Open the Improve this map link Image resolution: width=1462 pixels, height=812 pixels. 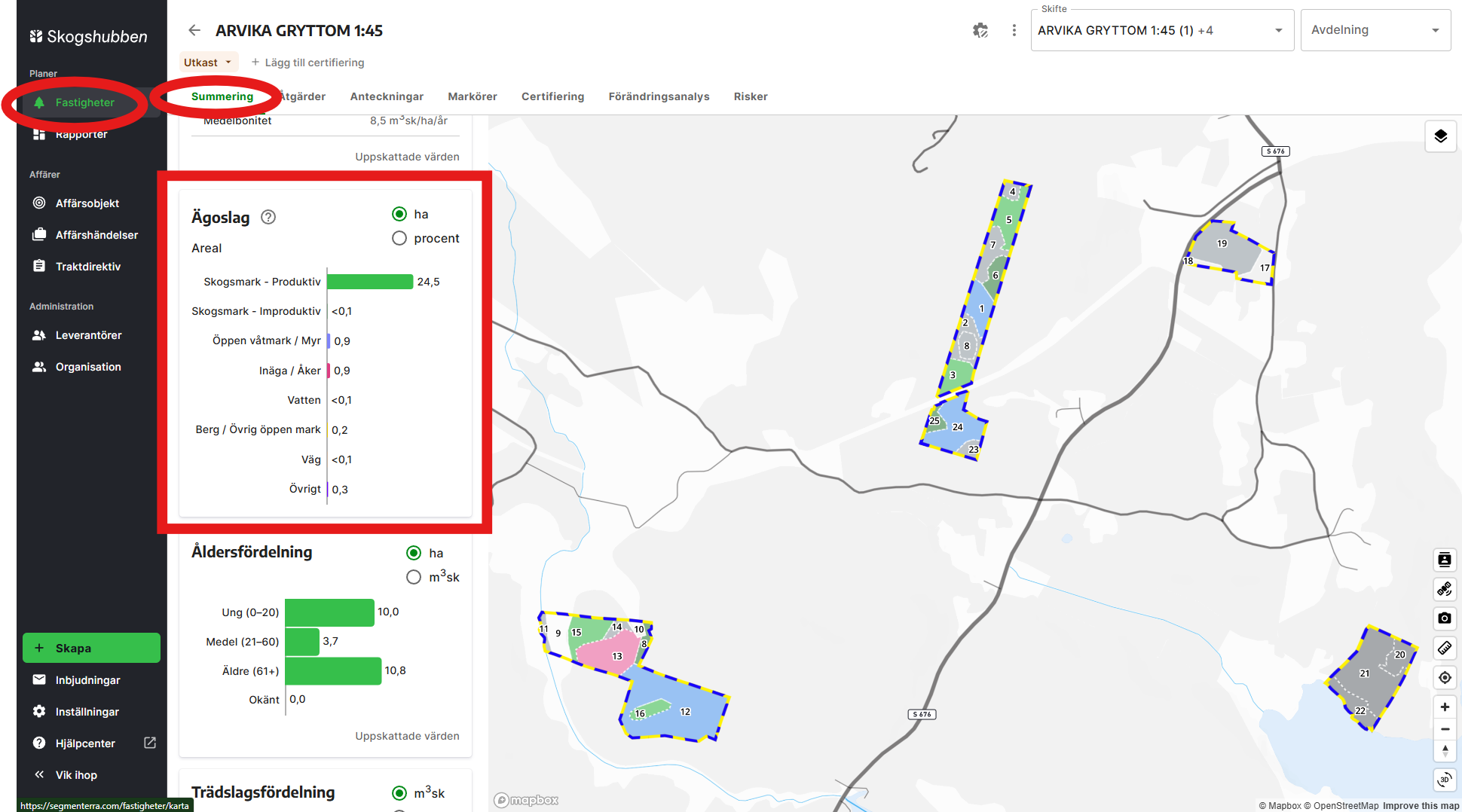(1421, 806)
